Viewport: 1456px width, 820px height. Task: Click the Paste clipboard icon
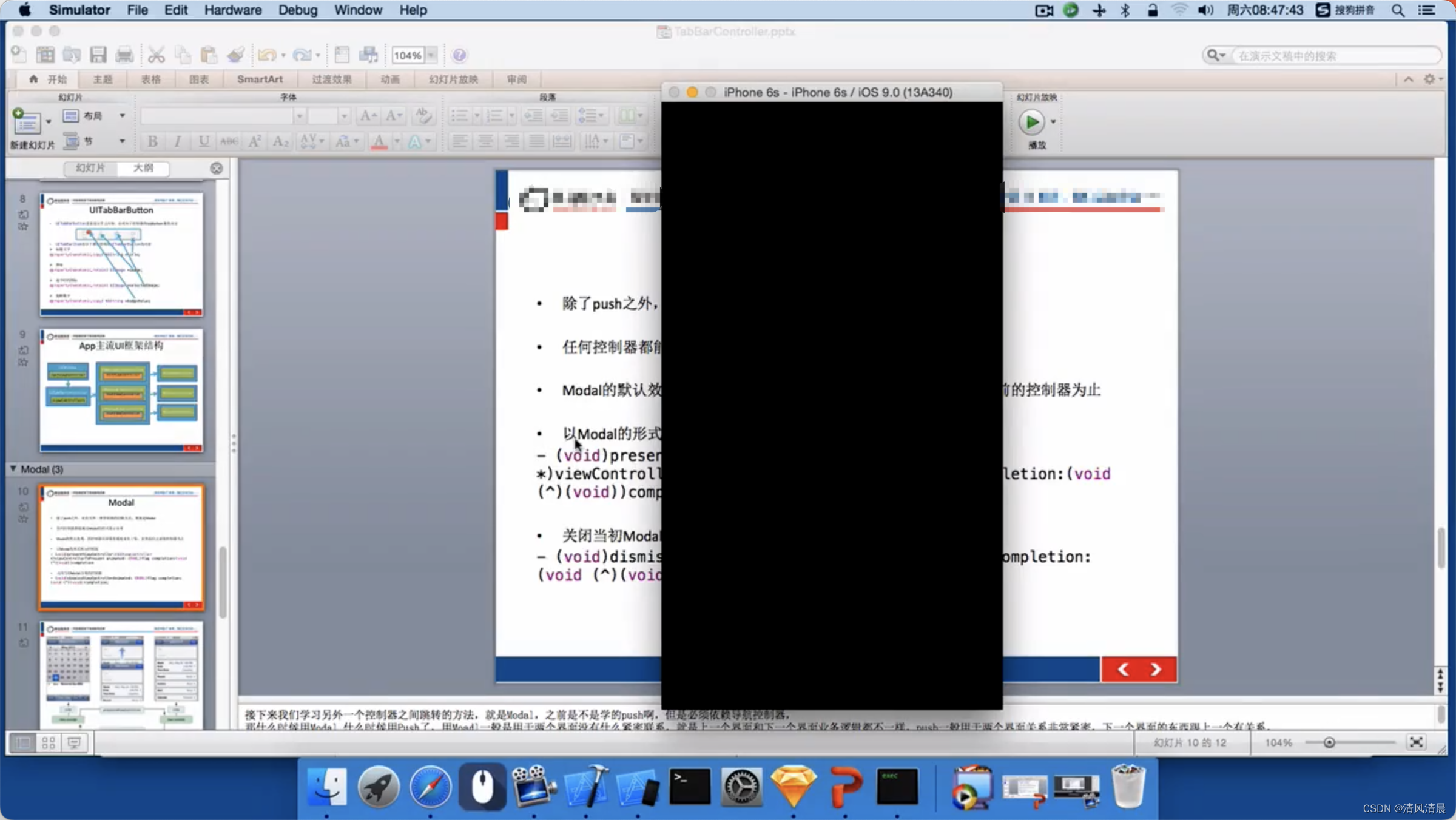point(209,55)
